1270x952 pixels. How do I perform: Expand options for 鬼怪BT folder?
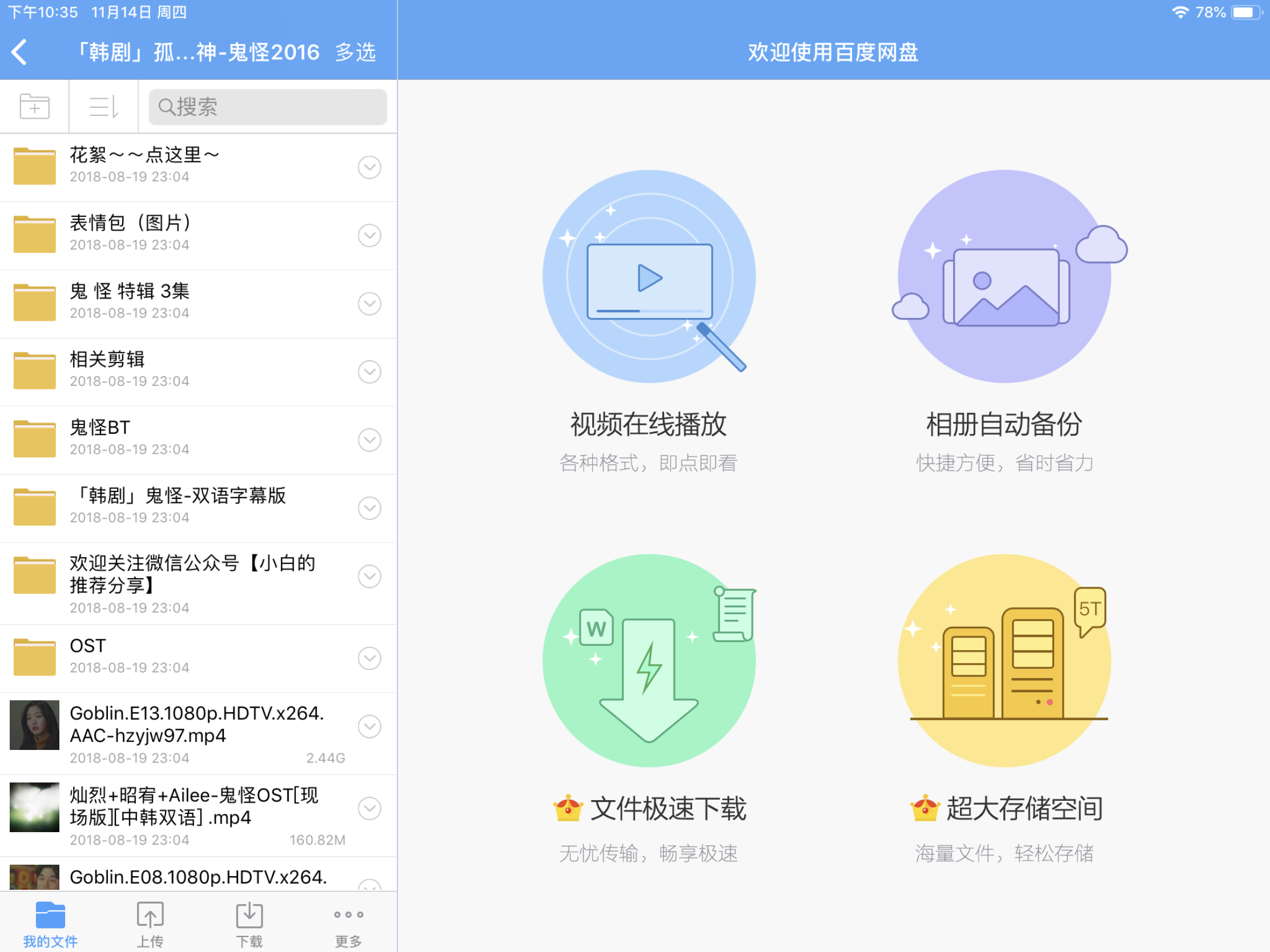tap(369, 440)
